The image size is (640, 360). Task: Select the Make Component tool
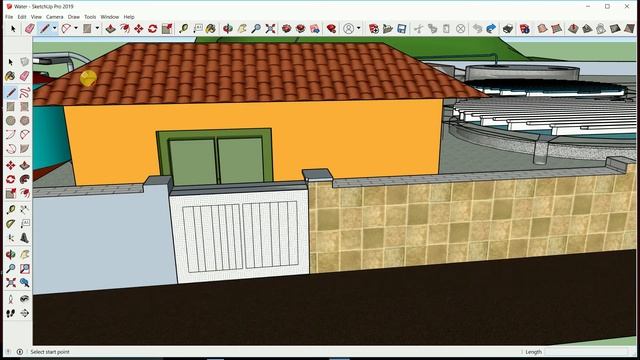pos(24,62)
